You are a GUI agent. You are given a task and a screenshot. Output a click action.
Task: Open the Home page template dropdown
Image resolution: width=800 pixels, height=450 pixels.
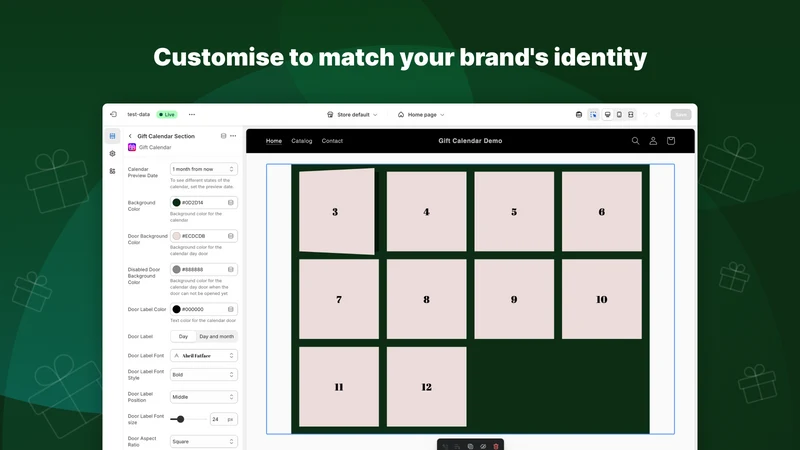tap(421, 115)
